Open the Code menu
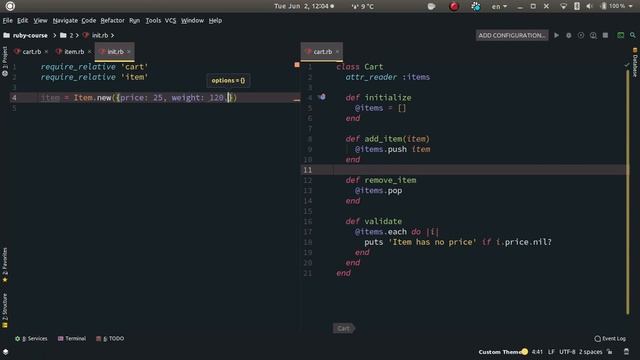Image resolution: width=640 pixels, height=360 pixels. (x=89, y=20)
